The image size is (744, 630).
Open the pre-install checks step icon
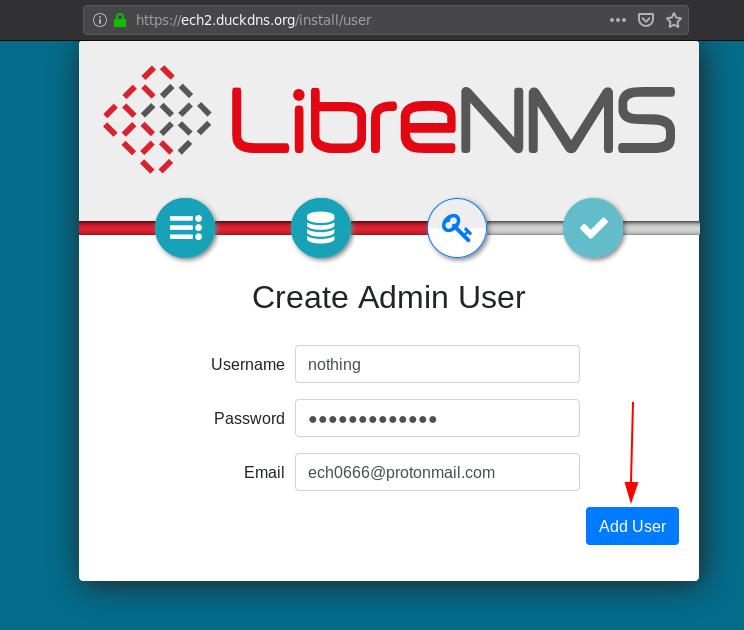click(x=185, y=228)
